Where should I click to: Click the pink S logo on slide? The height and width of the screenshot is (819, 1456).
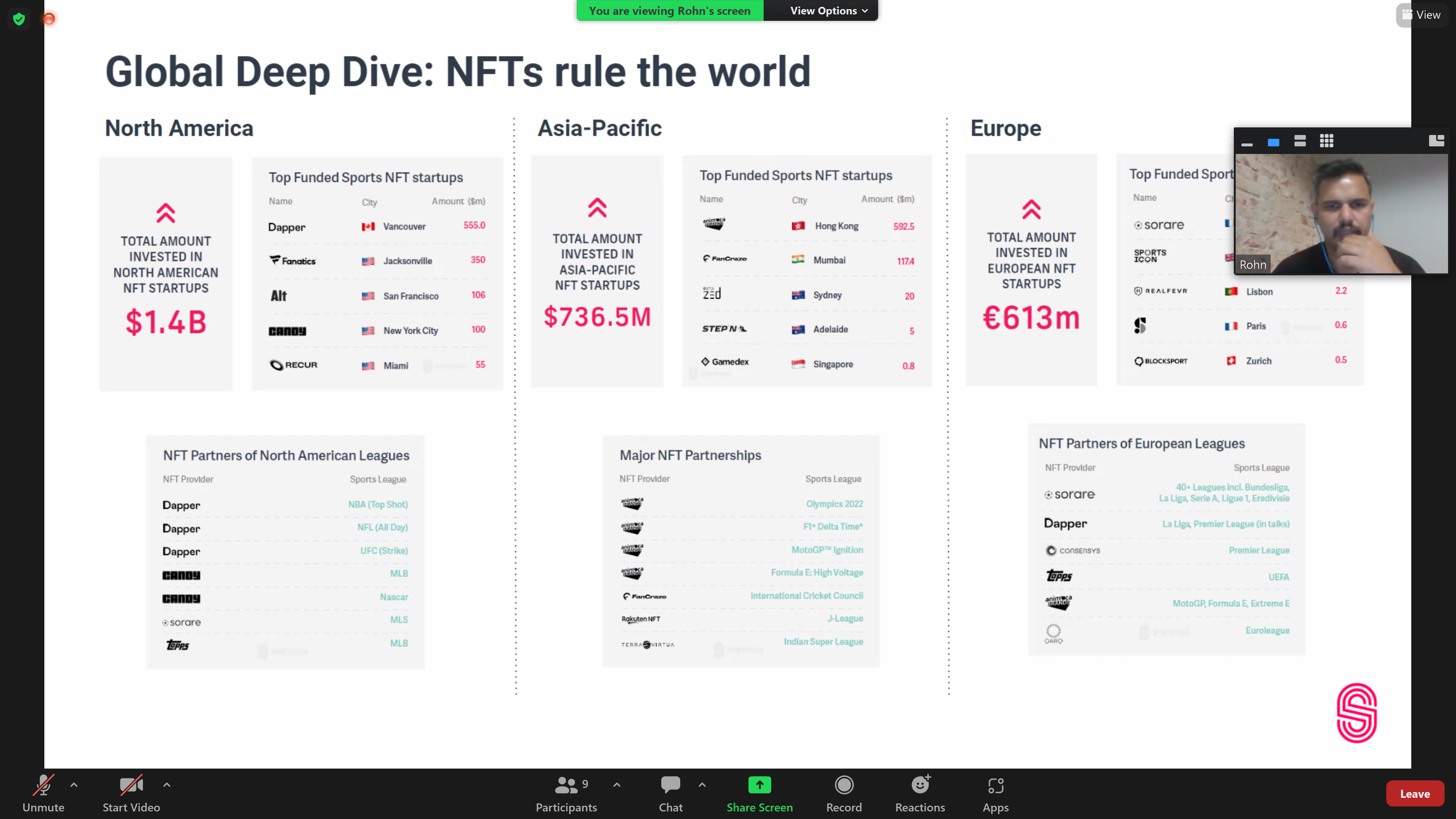[1357, 713]
